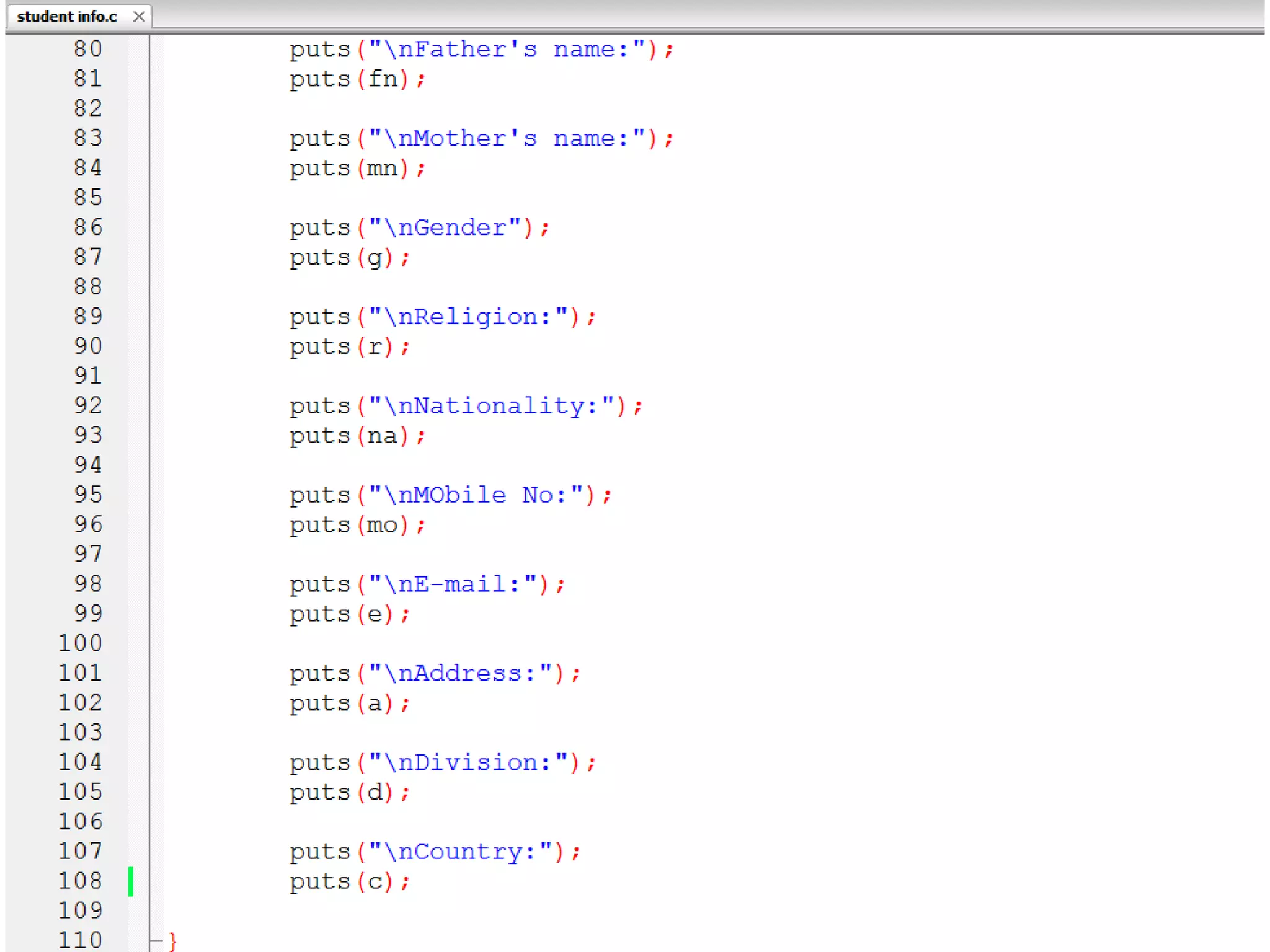1270x952 pixels.
Task: Click the "\nGender" string text
Action: pos(445,228)
